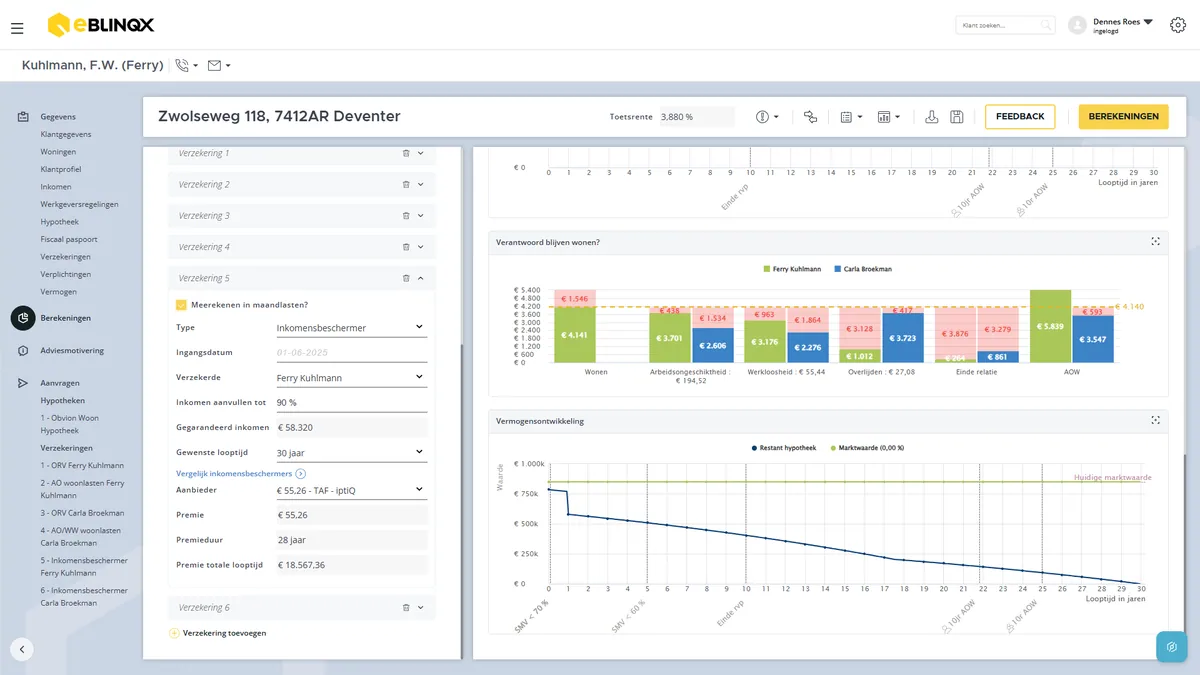Expand Verzekering 2 section
Viewport: 1200px width, 675px height.
(420, 185)
